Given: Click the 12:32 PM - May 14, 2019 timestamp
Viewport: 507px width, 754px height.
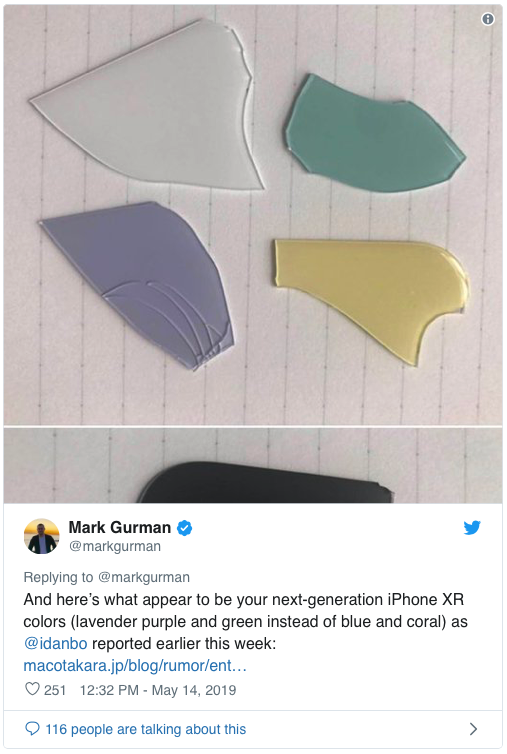Looking at the screenshot, I should pos(158,690).
